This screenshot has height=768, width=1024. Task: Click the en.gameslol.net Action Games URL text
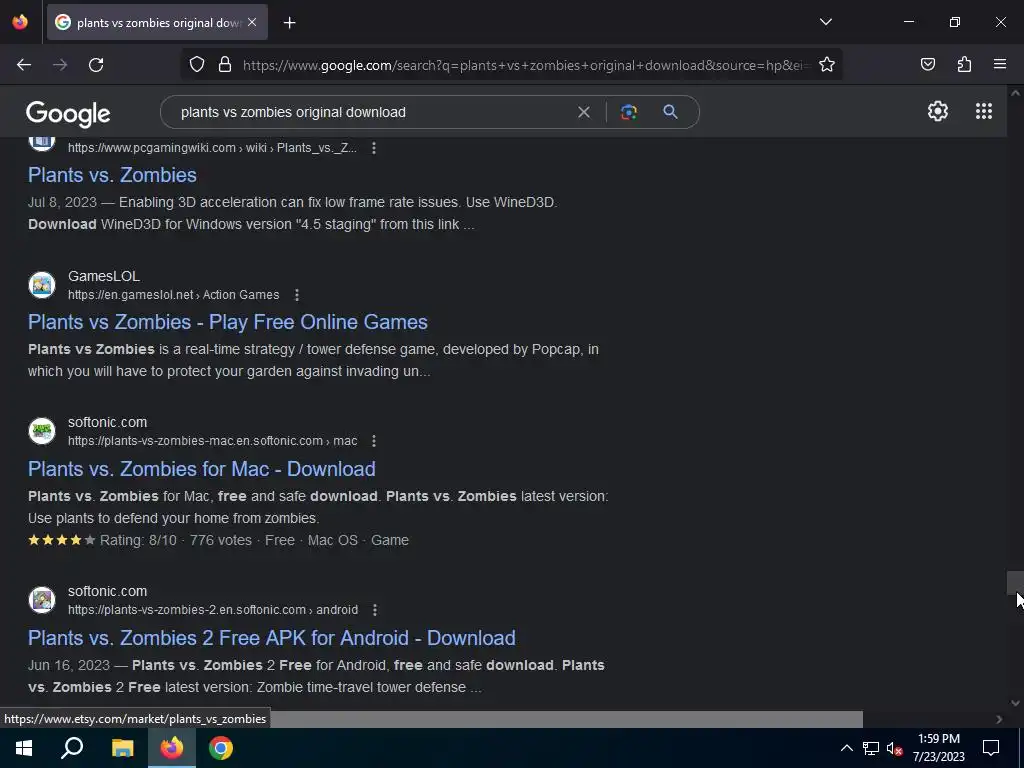173,295
